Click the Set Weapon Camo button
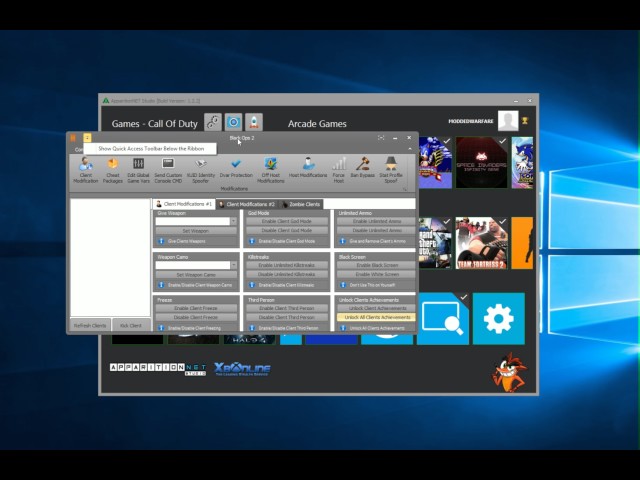The image size is (640, 480). coord(196,275)
